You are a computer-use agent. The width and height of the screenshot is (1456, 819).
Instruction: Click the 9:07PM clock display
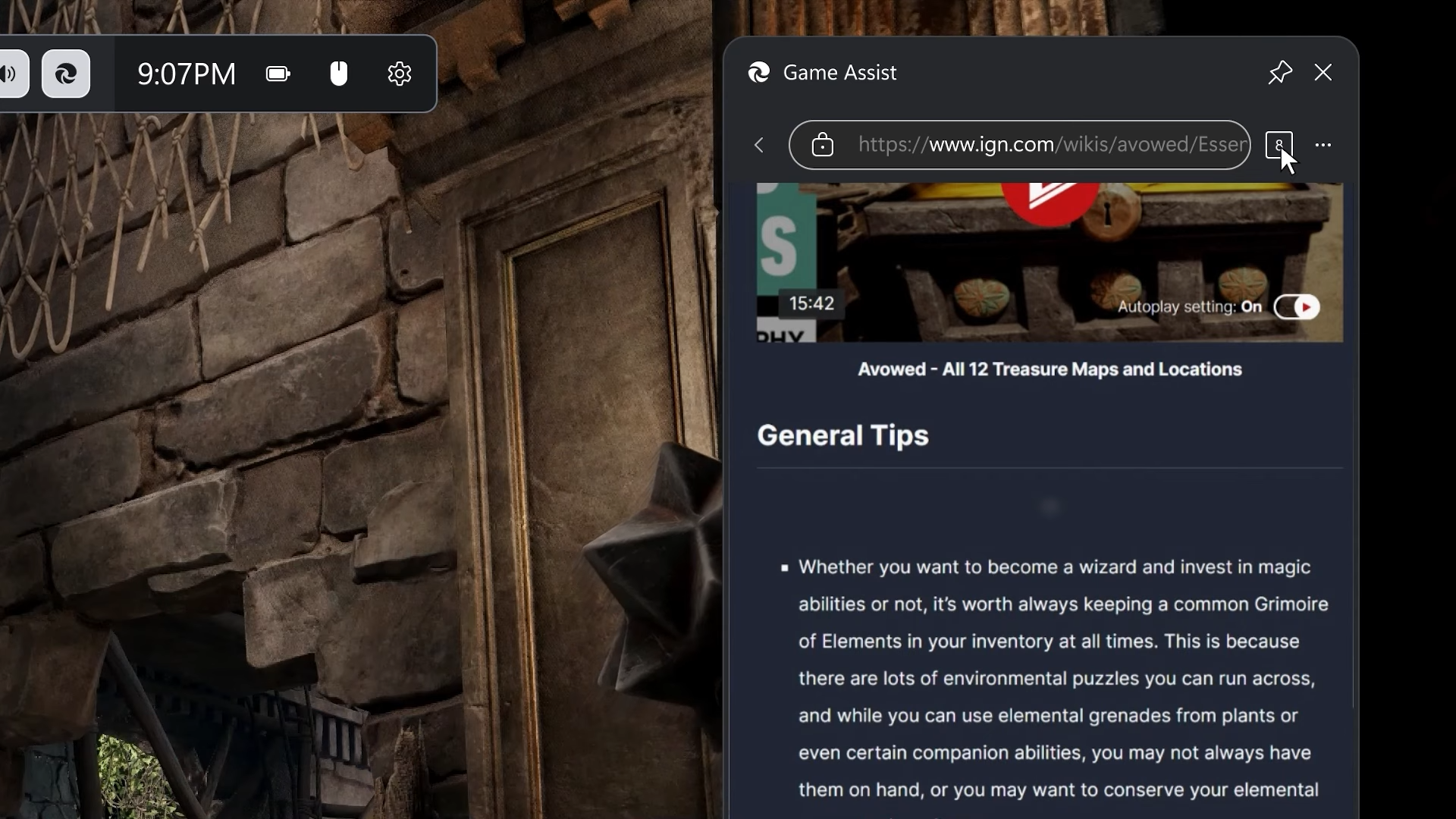click(x=187, y=74)
